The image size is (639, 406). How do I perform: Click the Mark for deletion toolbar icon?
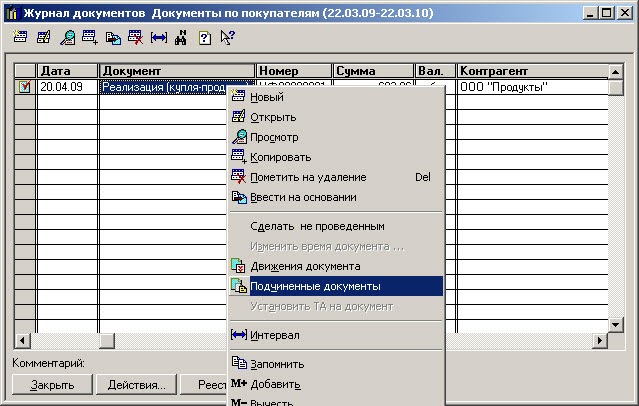point(136,37)
